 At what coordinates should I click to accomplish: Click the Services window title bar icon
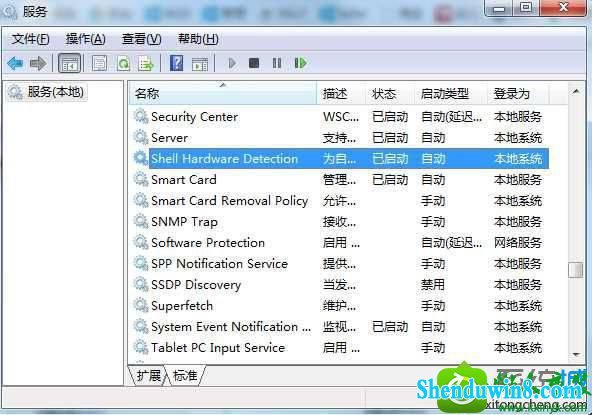pos(9,12)
